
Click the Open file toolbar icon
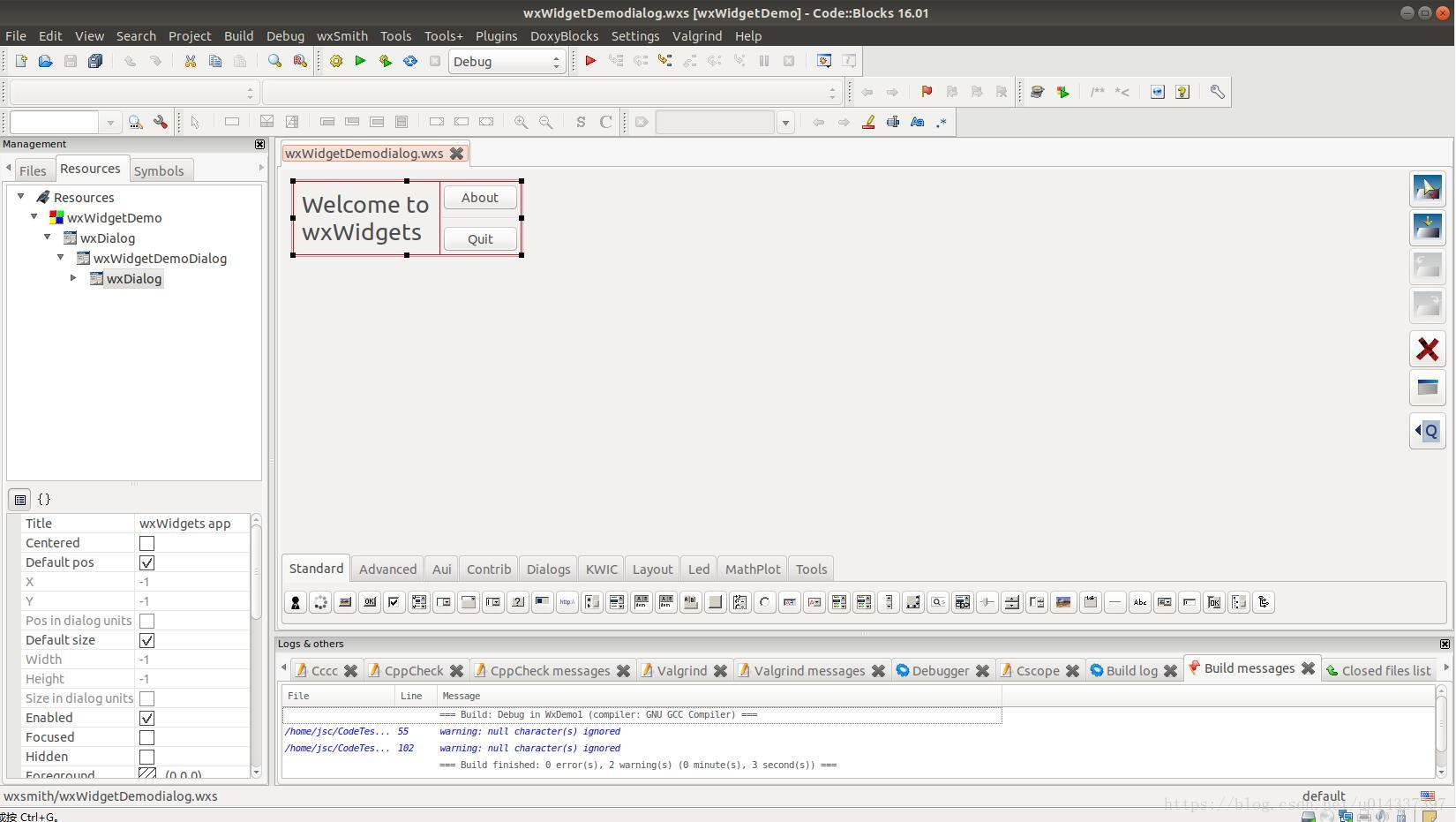coord(45,61)
